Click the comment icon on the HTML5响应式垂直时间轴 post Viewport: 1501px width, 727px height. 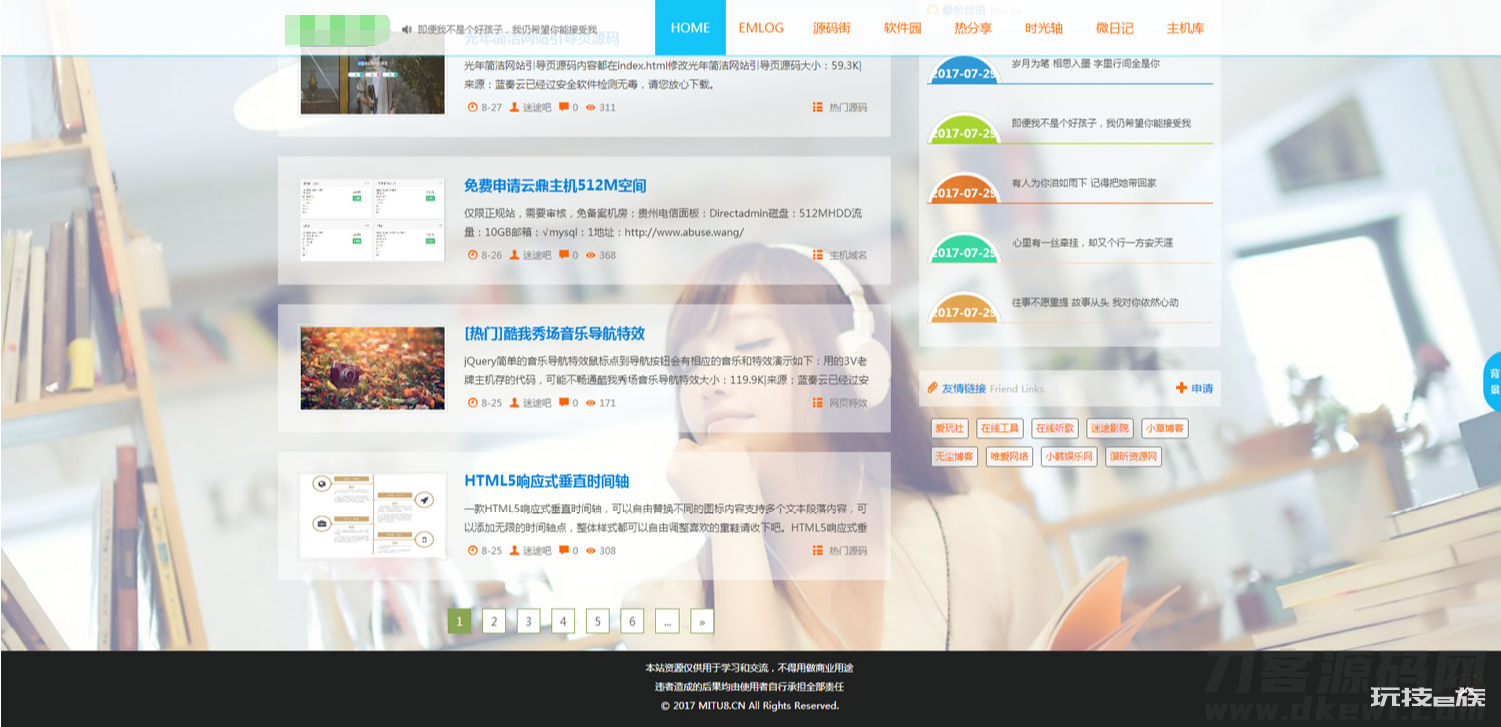564,551
